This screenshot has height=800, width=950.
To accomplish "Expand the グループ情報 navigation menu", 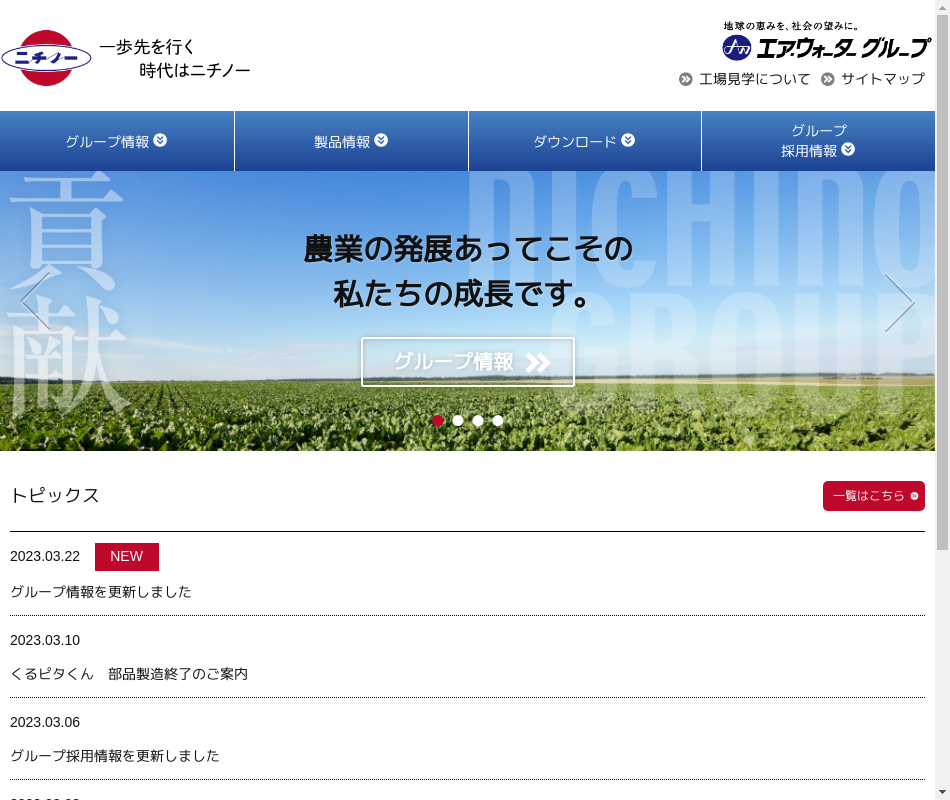I will (x=117, y=141).
